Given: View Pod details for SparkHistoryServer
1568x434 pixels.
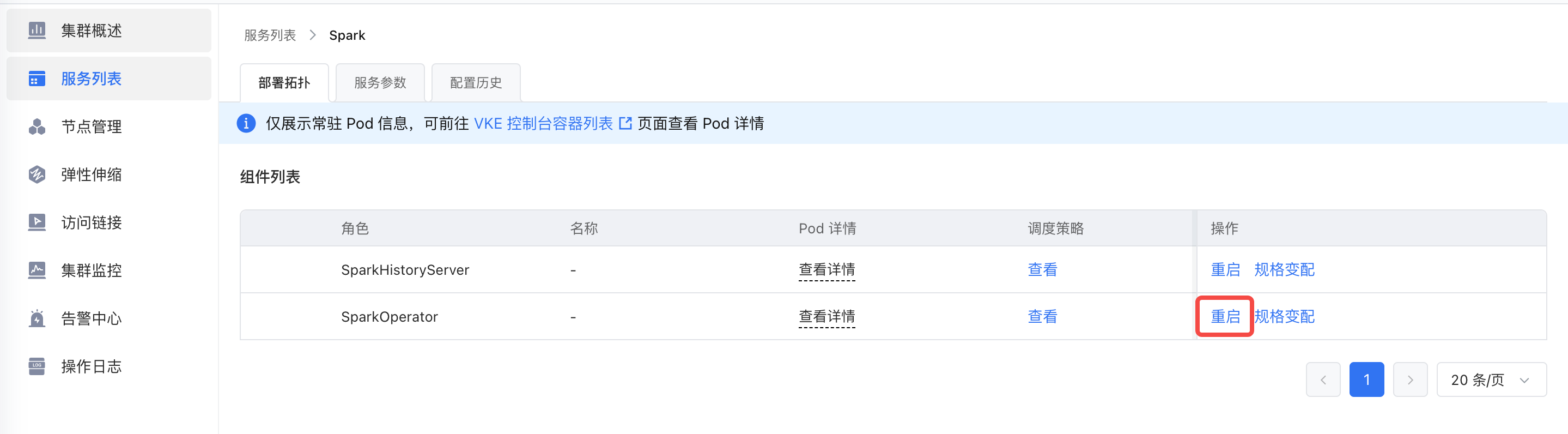Looking at the screenshot, I should (826, 269).
